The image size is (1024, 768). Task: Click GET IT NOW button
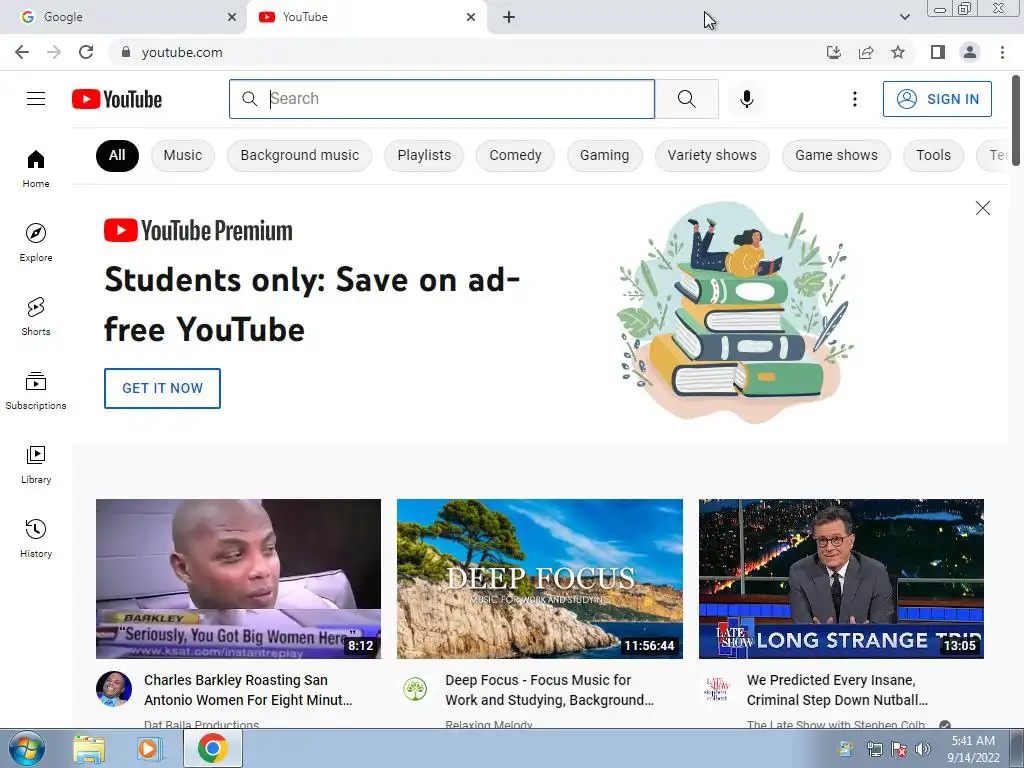pos(162,389)
